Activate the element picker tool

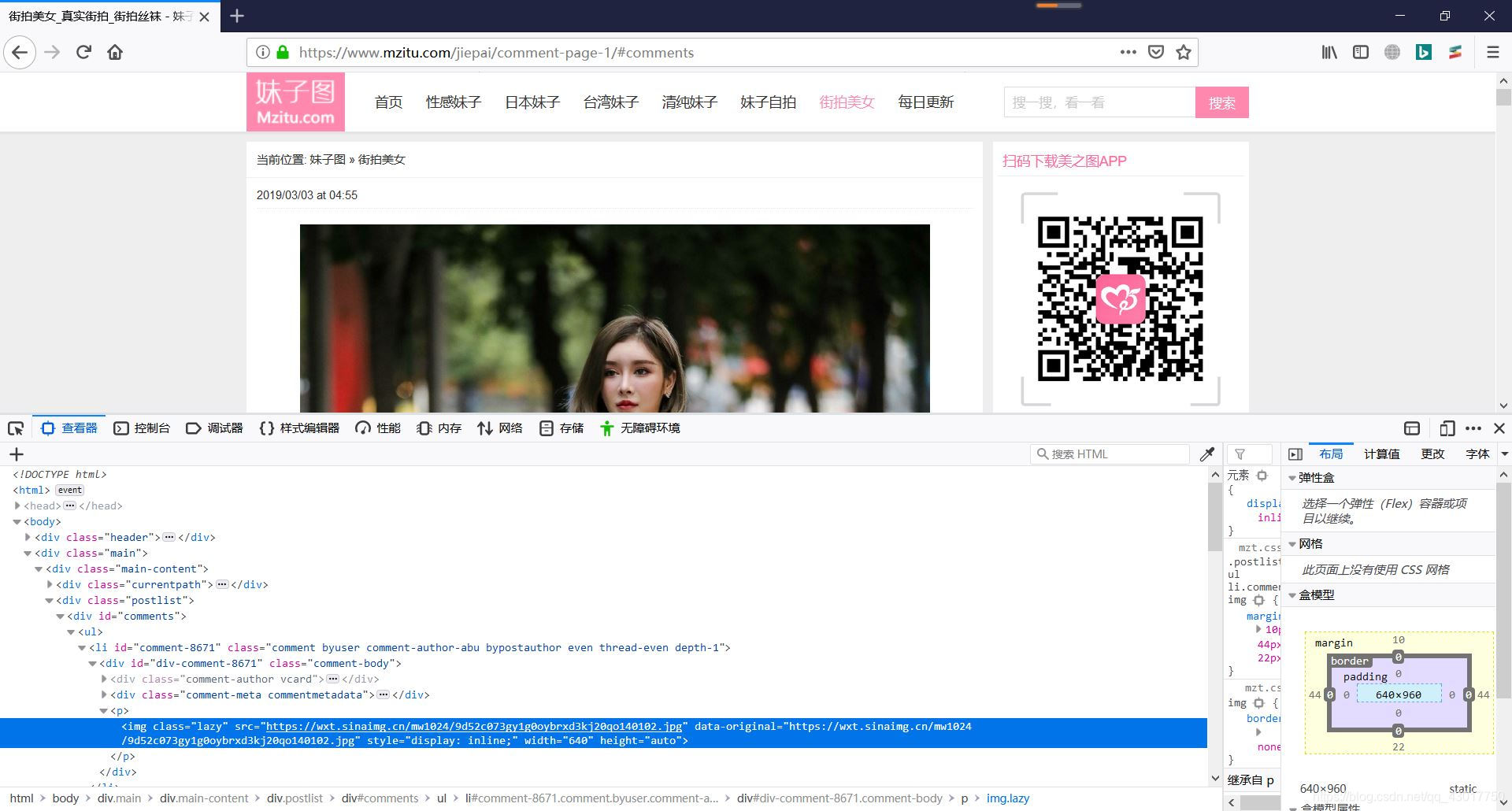coord(16,428)
